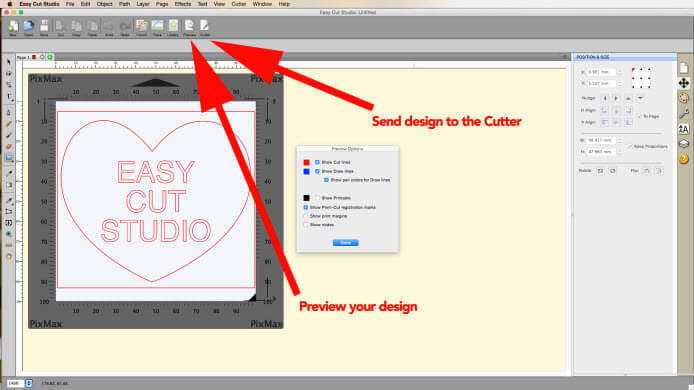Click the Cut toolbar icon
Image resolution: width=694 pixels, height=390 pixels.
60,27
